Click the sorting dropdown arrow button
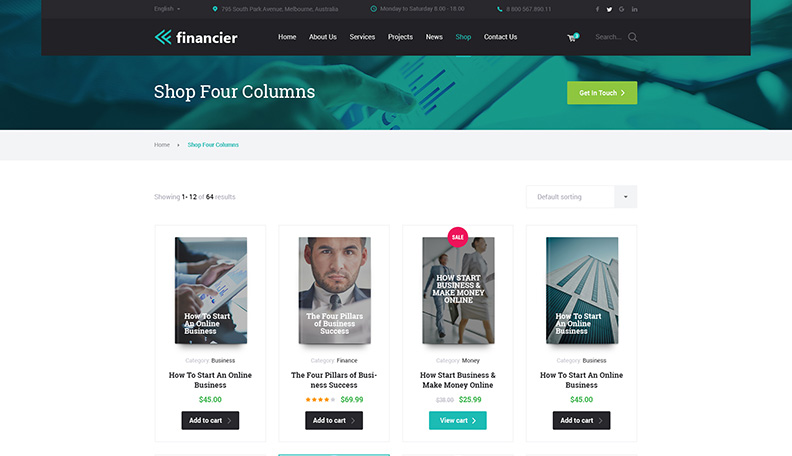 [x=626, y=197]
